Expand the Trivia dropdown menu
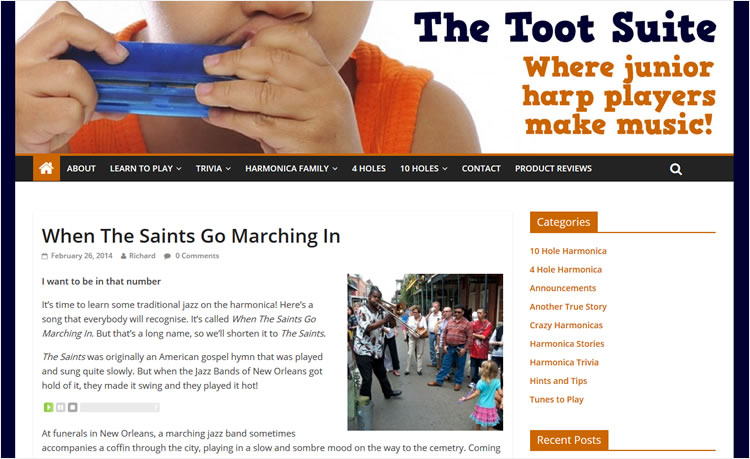Image resolution: width=750 pixels, height=459 pixels. [213, 168]
